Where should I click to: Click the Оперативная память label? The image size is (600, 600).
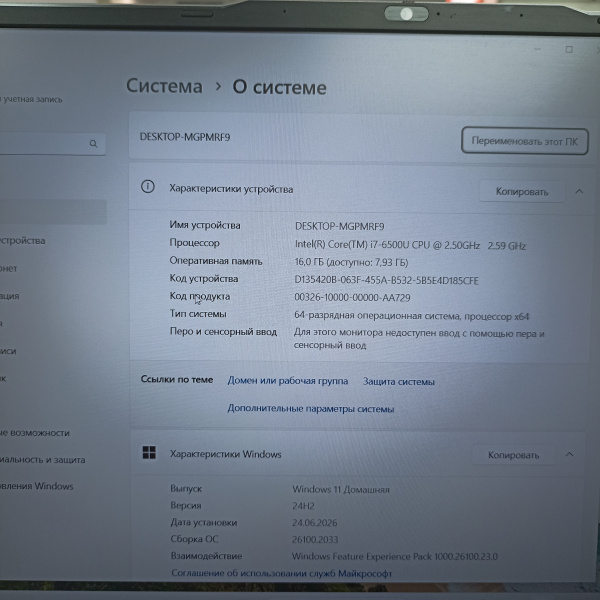coord(216,261)
